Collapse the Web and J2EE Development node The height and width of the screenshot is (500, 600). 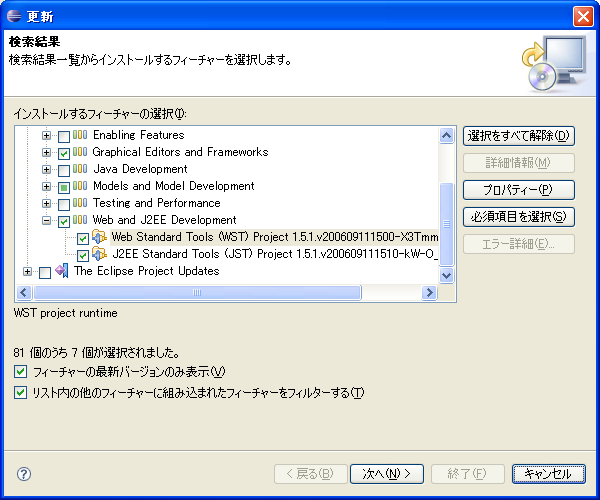point(46,221)
